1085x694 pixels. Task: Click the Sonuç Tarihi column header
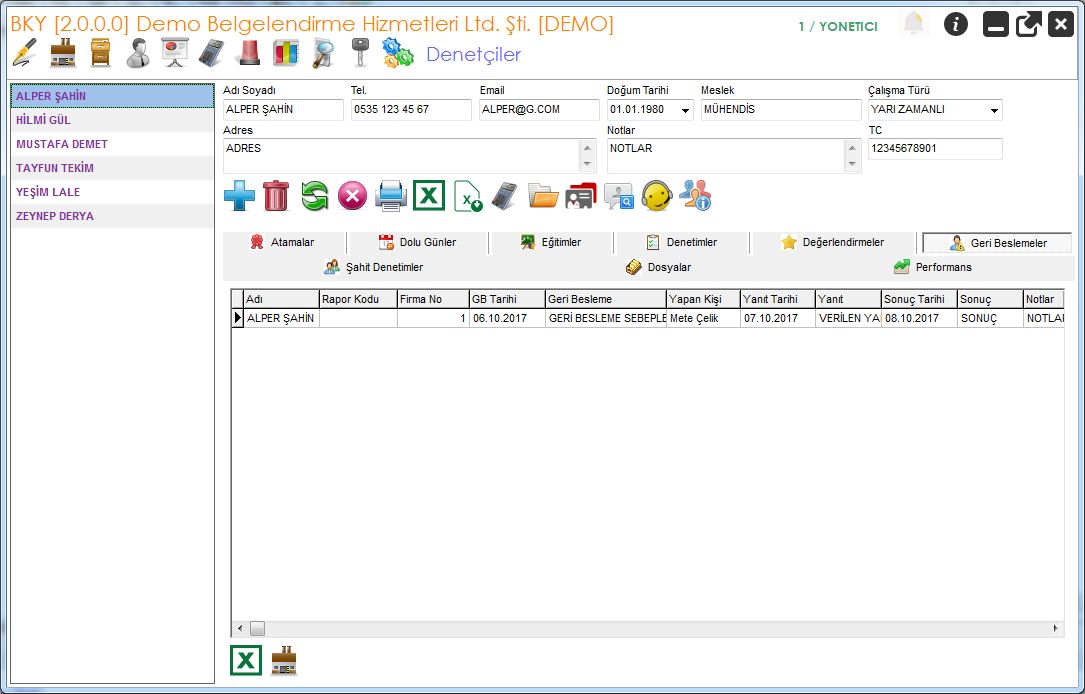point(919,299)
